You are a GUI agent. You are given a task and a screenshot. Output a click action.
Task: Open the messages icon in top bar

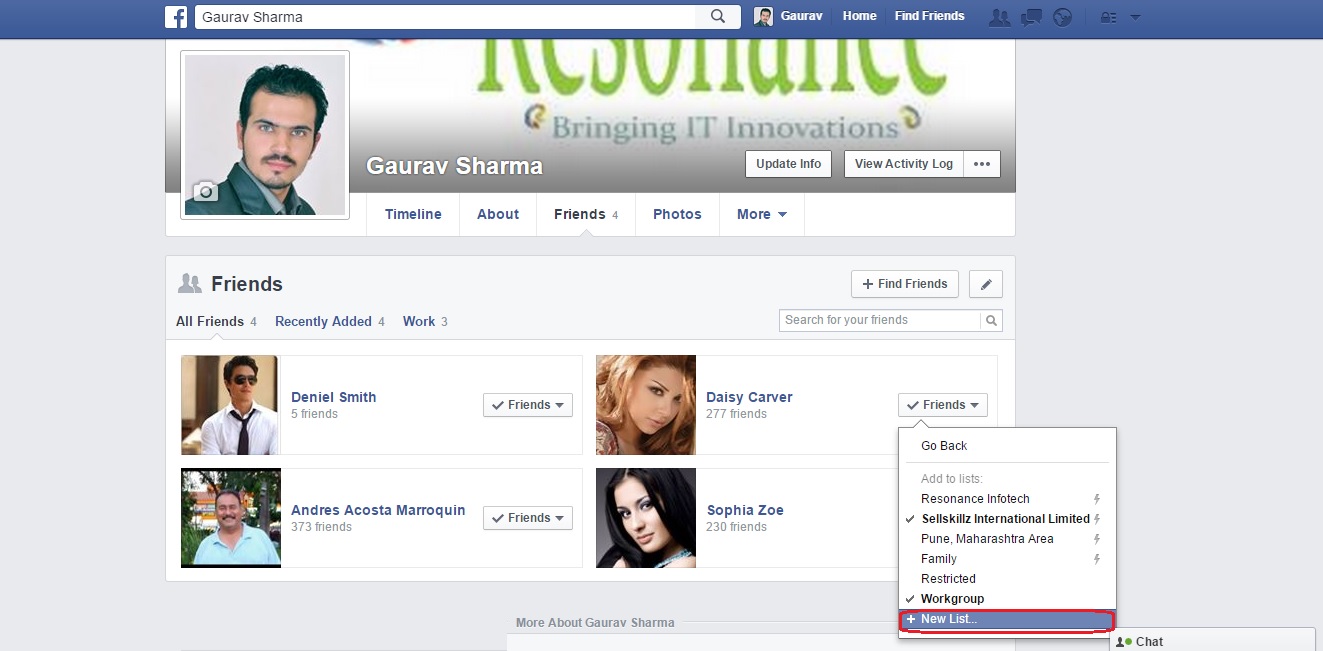(x=1030, y=17)
